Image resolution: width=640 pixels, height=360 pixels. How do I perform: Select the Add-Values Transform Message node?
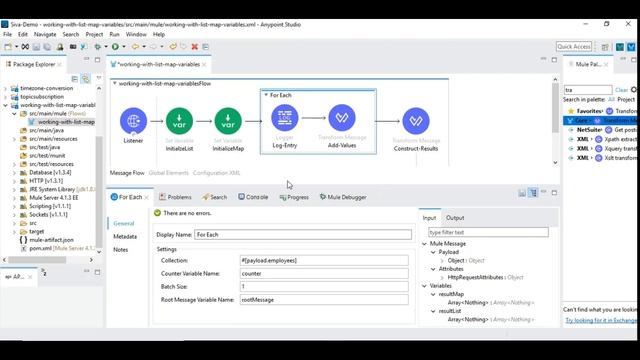pos(342,118)
